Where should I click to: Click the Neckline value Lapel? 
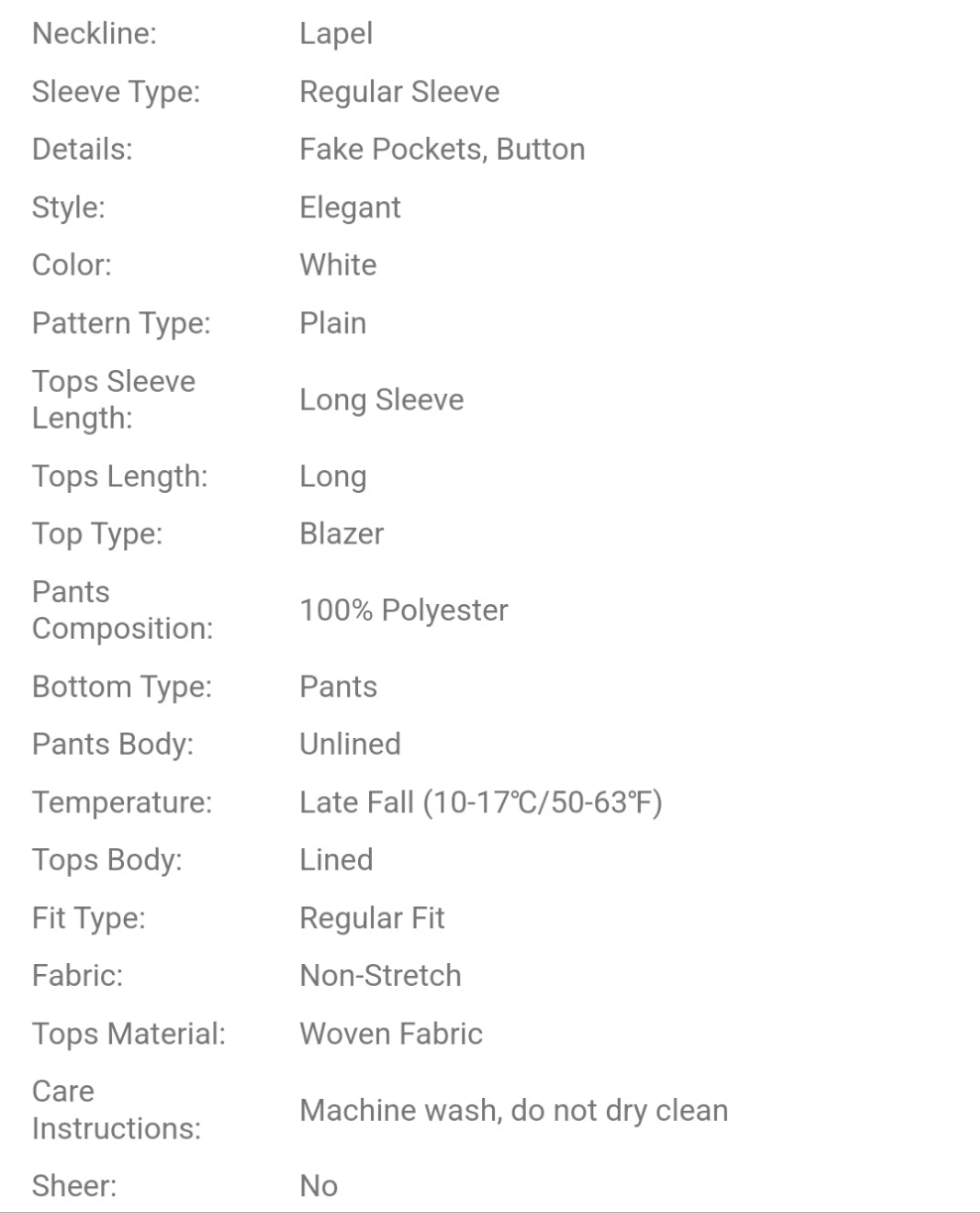[x=336, y=35]
